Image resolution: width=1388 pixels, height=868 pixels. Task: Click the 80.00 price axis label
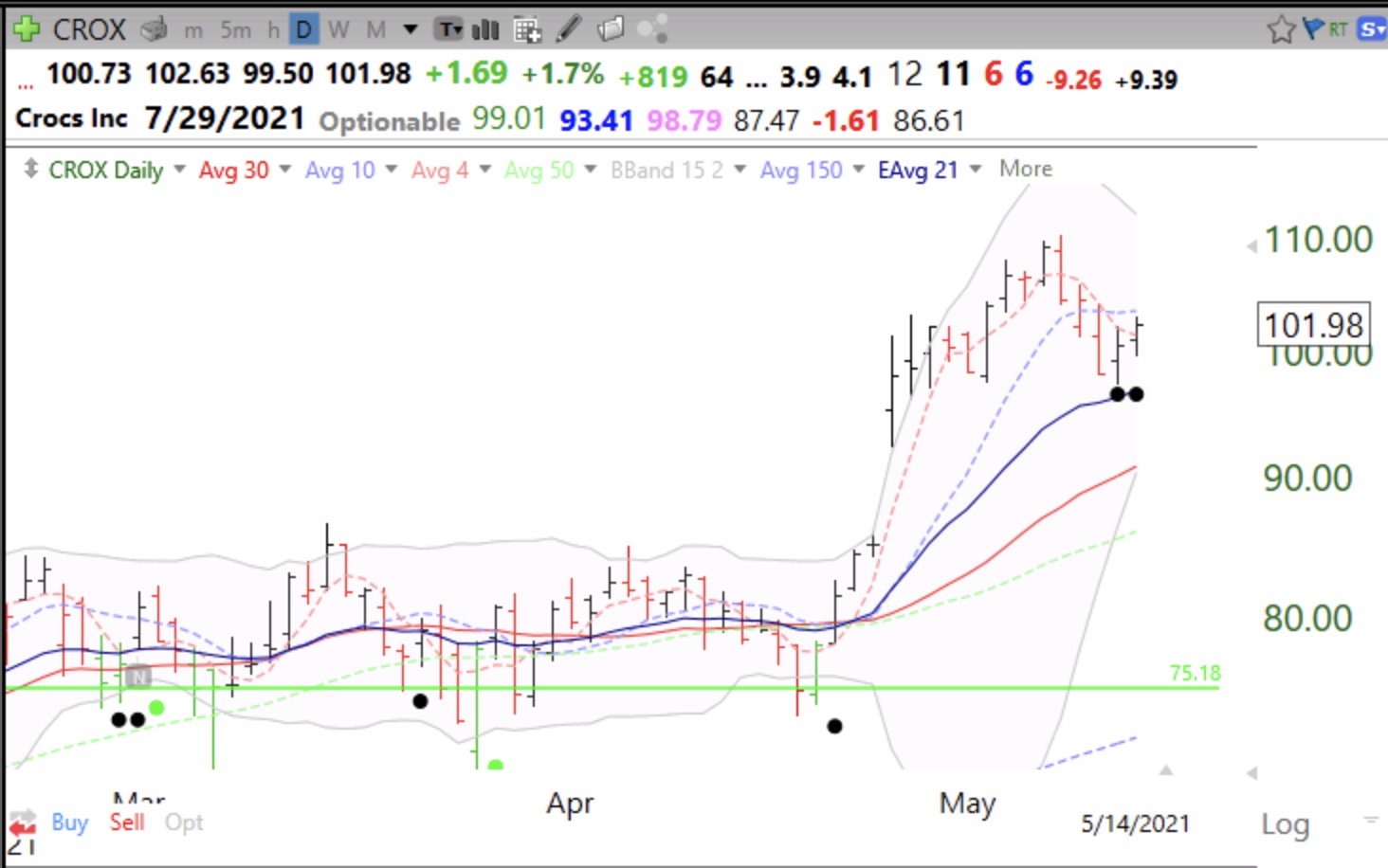[1307, 619]
